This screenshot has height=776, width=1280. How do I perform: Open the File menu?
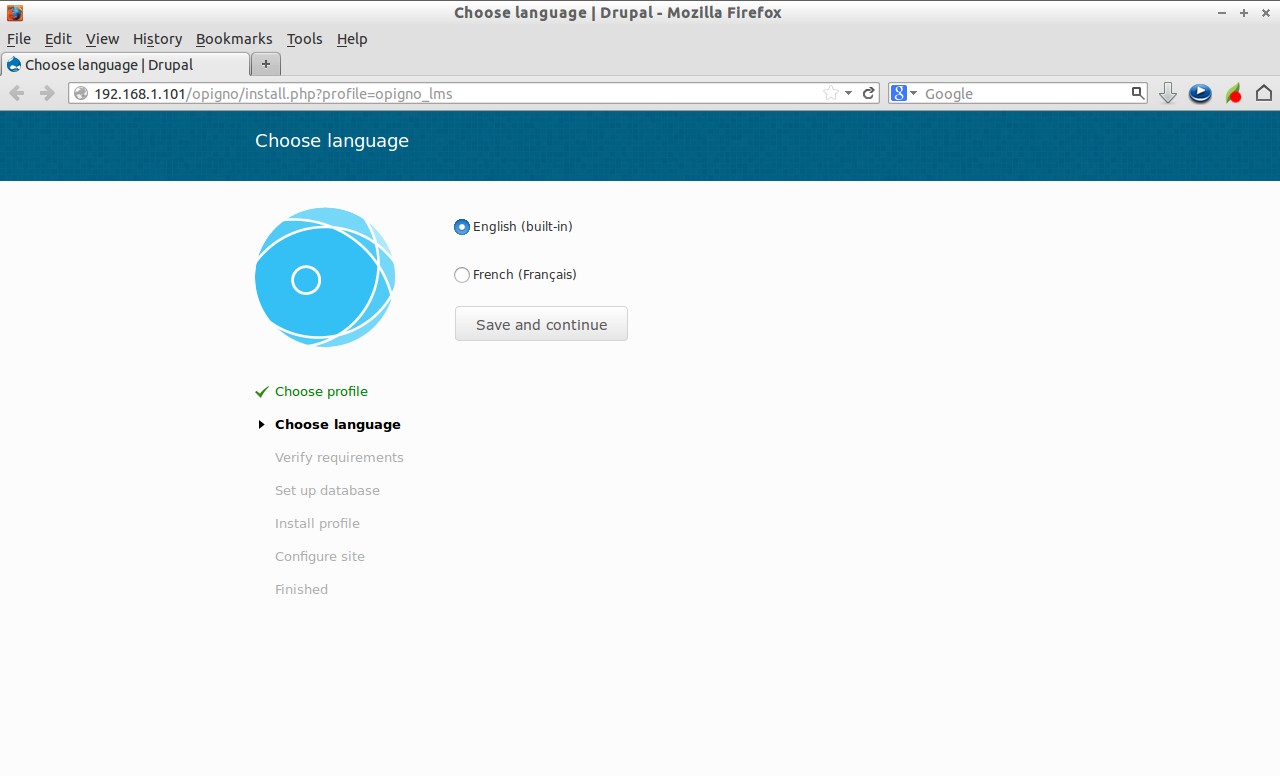(x=19, y=39)
